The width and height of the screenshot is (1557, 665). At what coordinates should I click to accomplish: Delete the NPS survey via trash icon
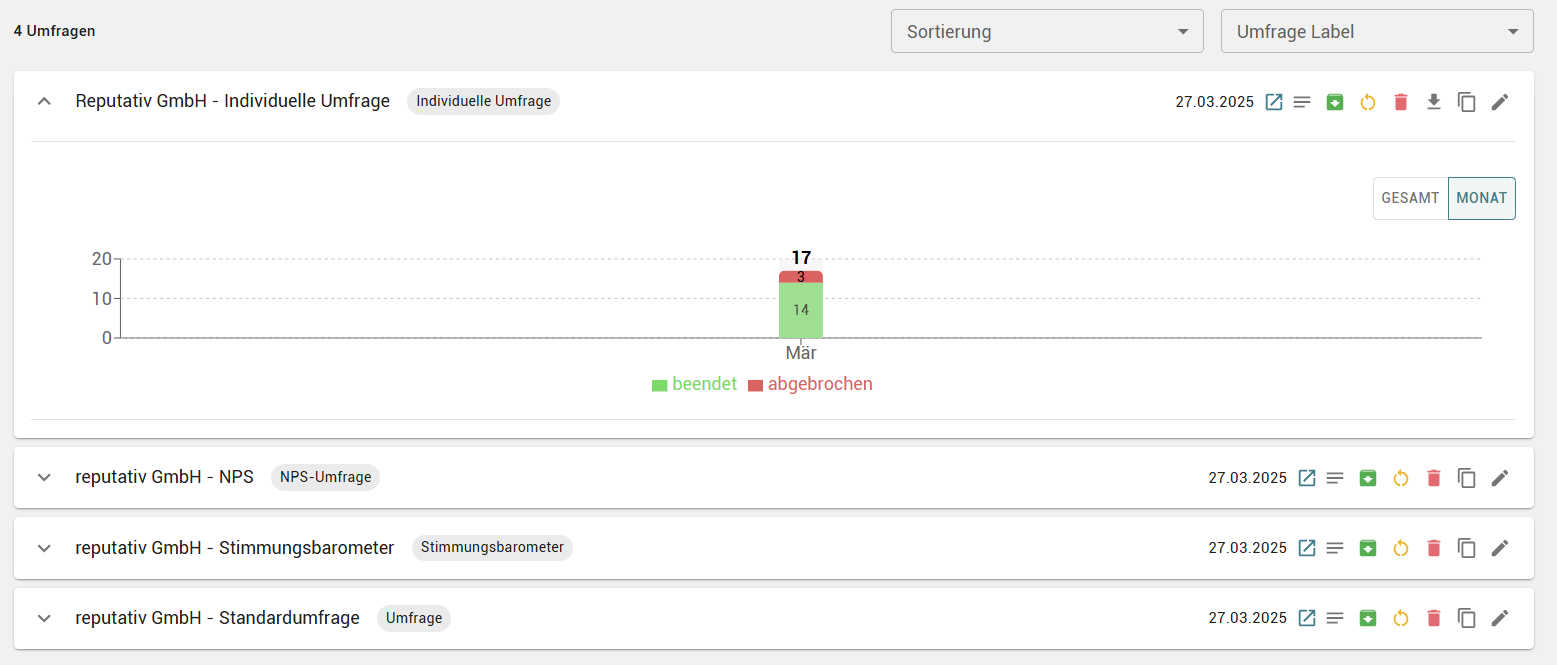pos(1434,478)
